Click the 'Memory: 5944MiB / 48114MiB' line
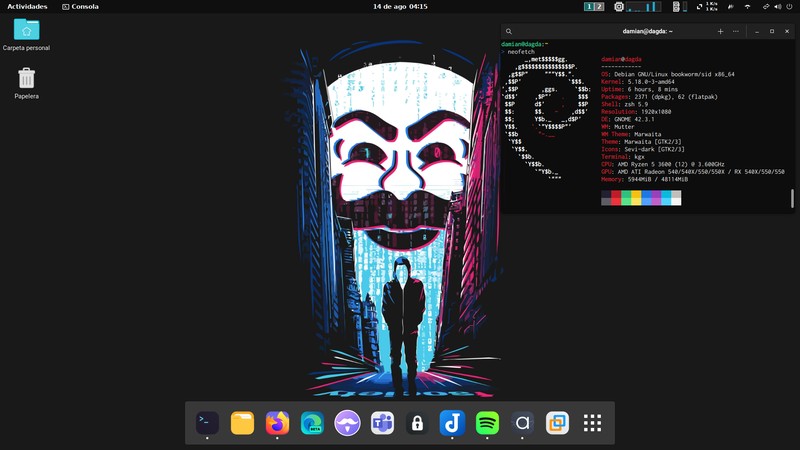Image resolution: width=800 pixels, height=450 pixels. coord(644,179)
